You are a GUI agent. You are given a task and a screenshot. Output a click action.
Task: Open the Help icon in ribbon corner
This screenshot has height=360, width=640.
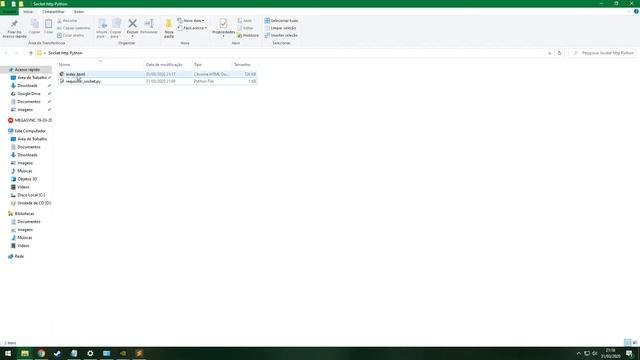click(x=636, y=11)
